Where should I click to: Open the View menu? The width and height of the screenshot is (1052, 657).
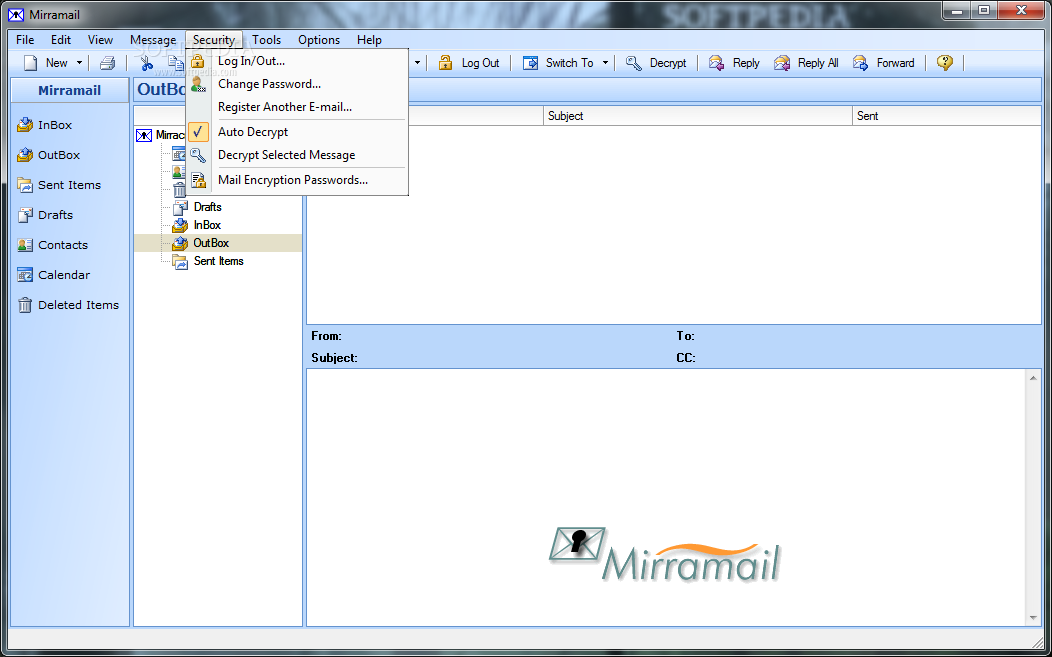pyautogui.click(x=100, y=40)
